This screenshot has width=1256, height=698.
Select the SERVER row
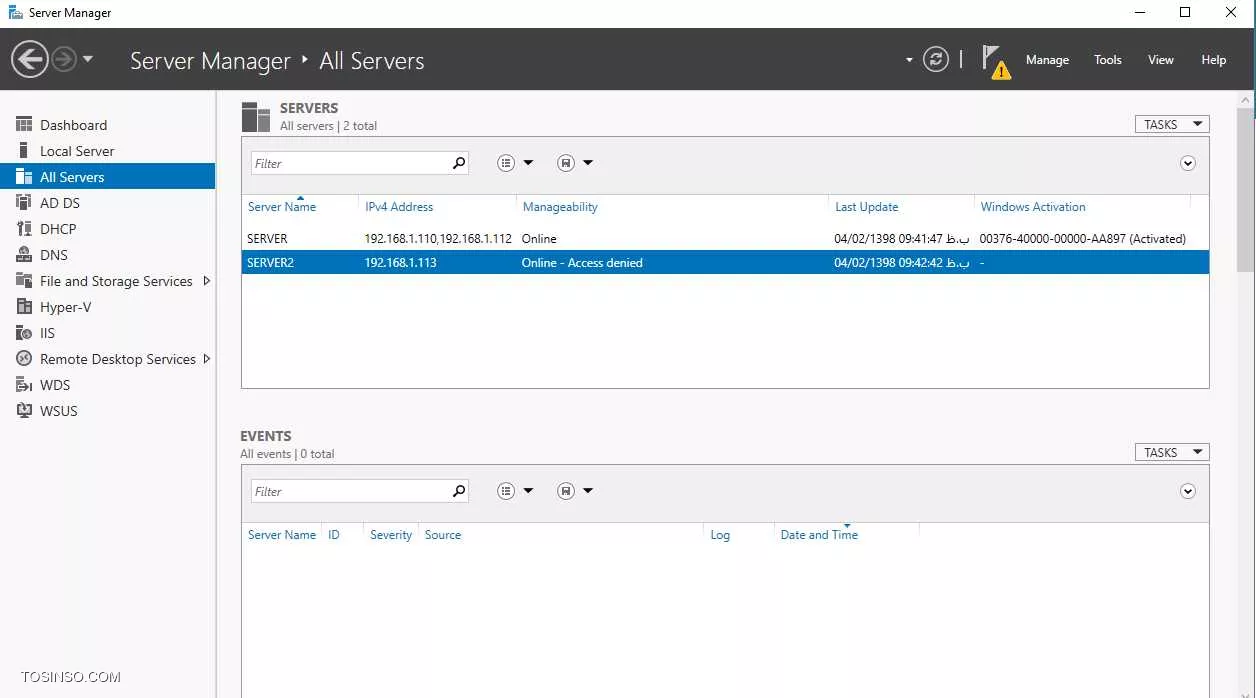(x=725, y=239)
